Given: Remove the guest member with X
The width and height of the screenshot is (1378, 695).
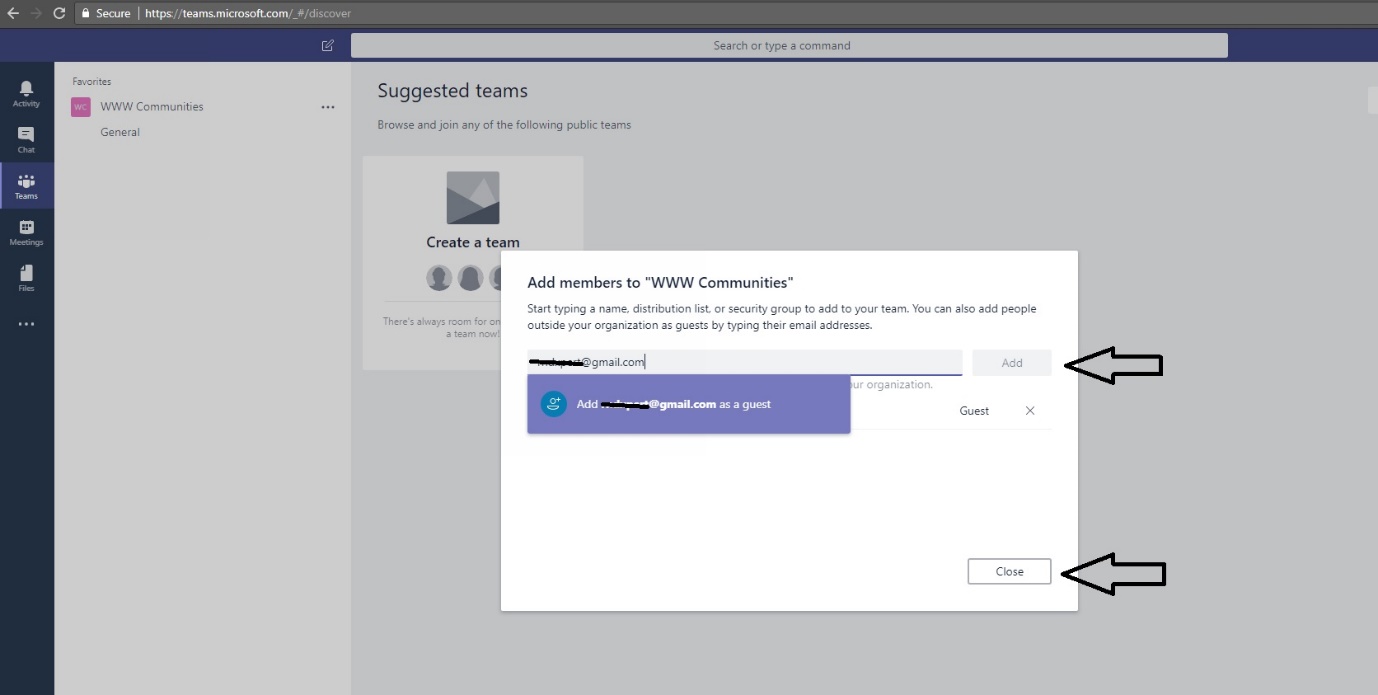Looking at the screenshot, I should (x=1030, y=411).
